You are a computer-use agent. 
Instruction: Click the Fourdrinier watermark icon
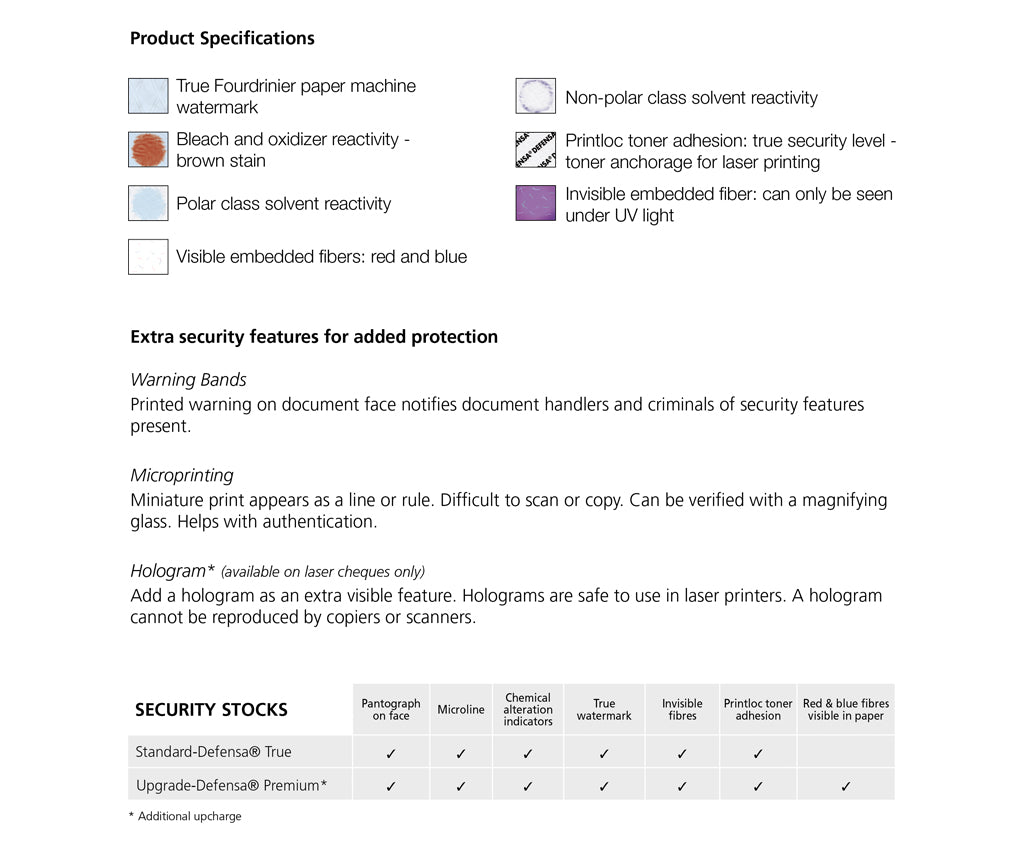(x=148, y=96)
